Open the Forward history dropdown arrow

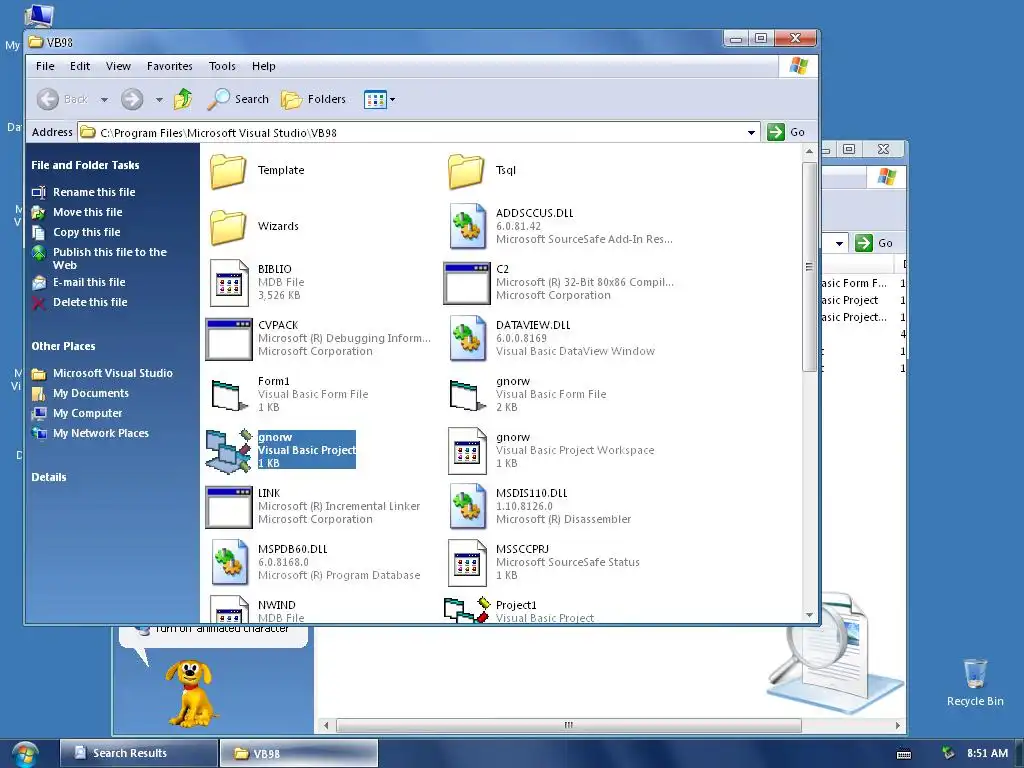[159, 100]
